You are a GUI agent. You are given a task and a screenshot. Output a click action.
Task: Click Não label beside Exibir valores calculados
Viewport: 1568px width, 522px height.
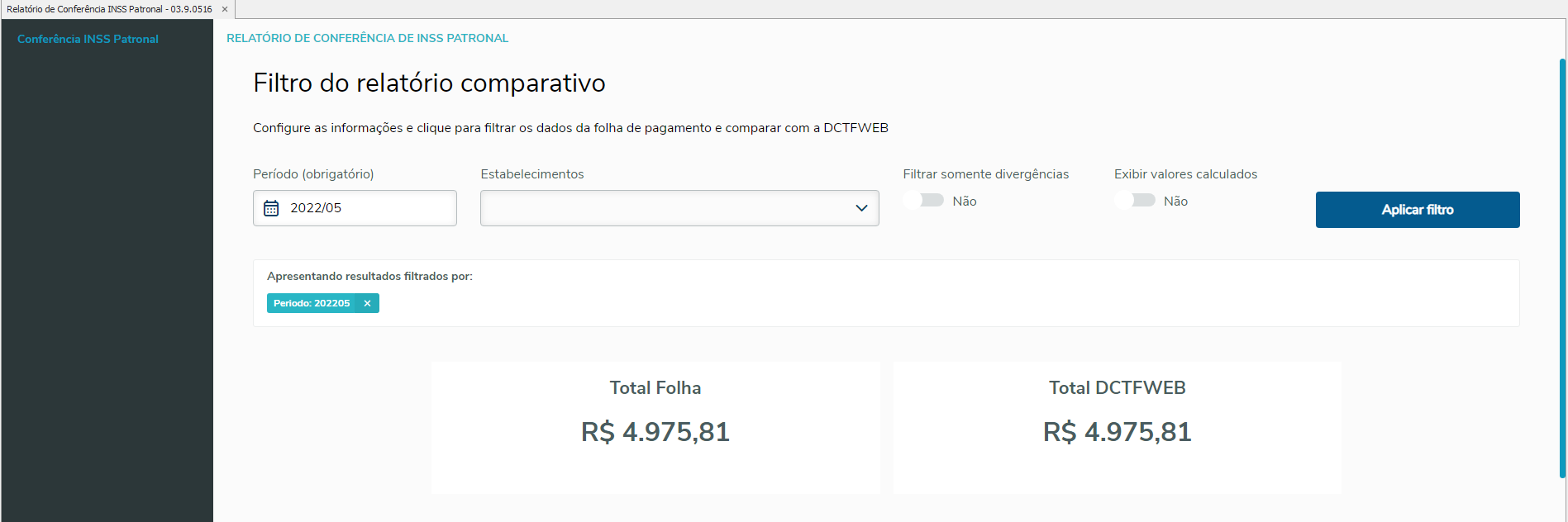(1175, 202)
